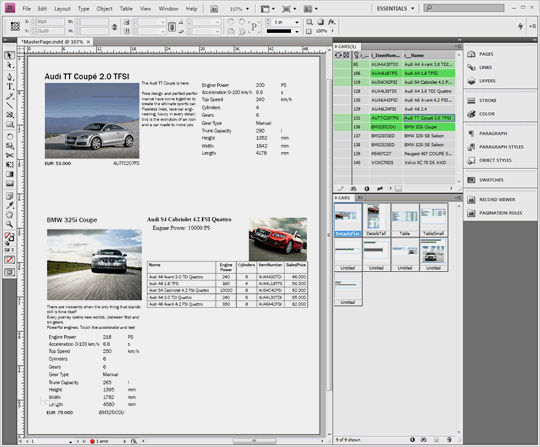
Task: Select the Peugeot 407 COUPE row
Action: click(x=395, y=154)
